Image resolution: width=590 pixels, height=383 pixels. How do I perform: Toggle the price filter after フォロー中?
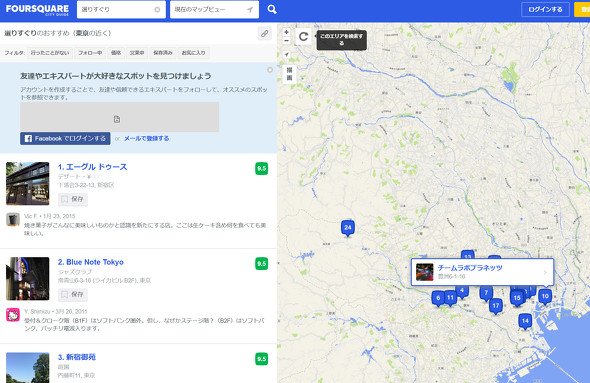click(116, 53)
